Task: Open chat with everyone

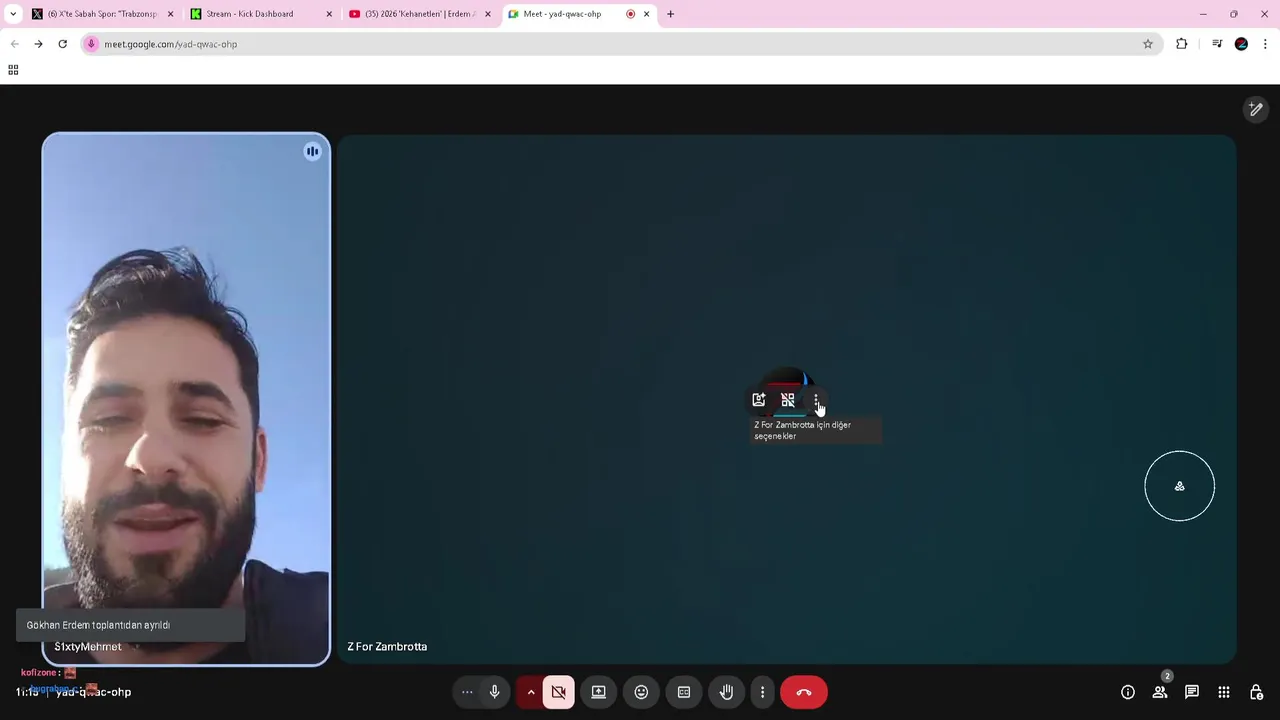Action: tap(1192, 692)
